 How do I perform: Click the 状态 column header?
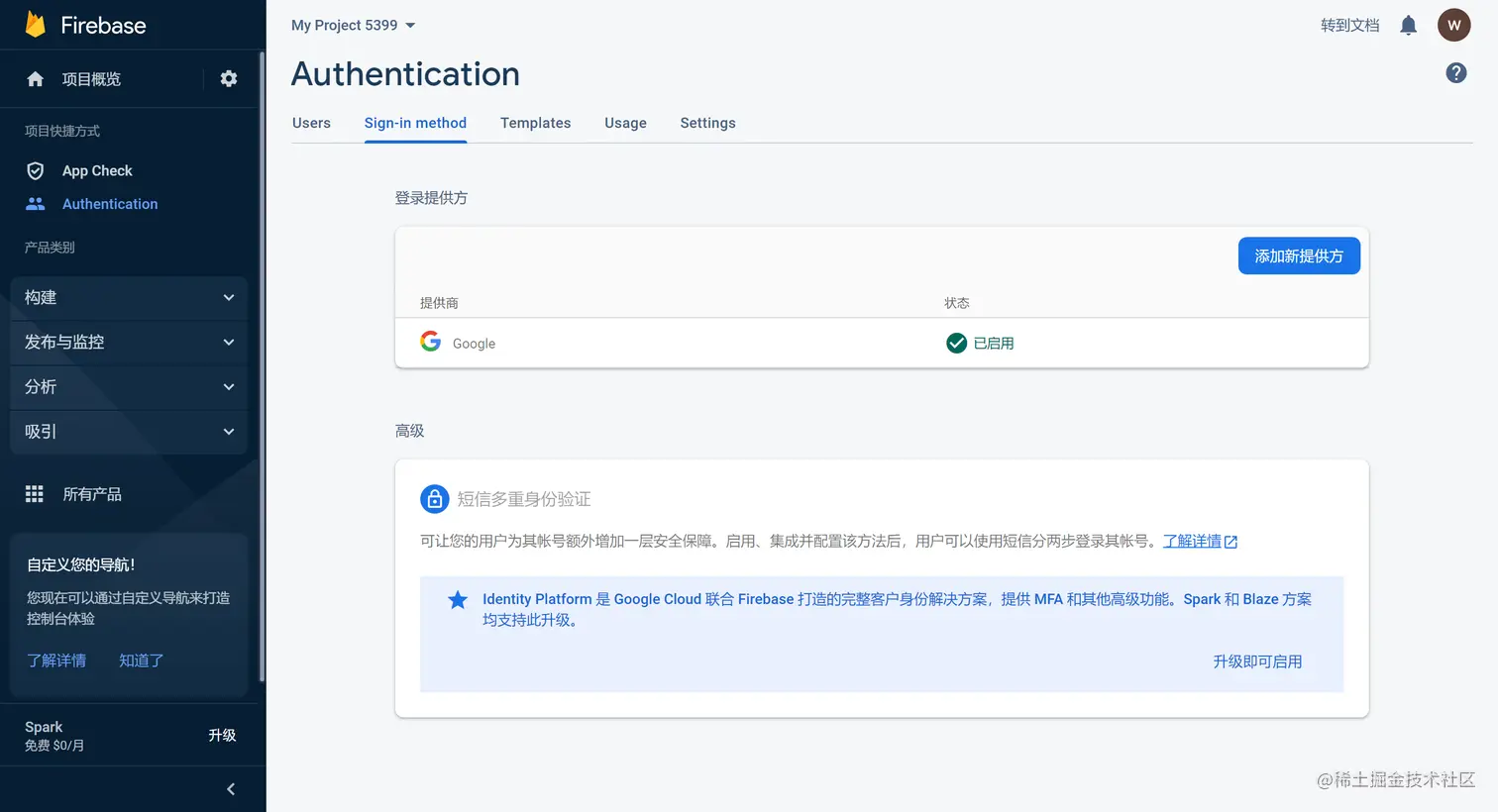point(957,303)
